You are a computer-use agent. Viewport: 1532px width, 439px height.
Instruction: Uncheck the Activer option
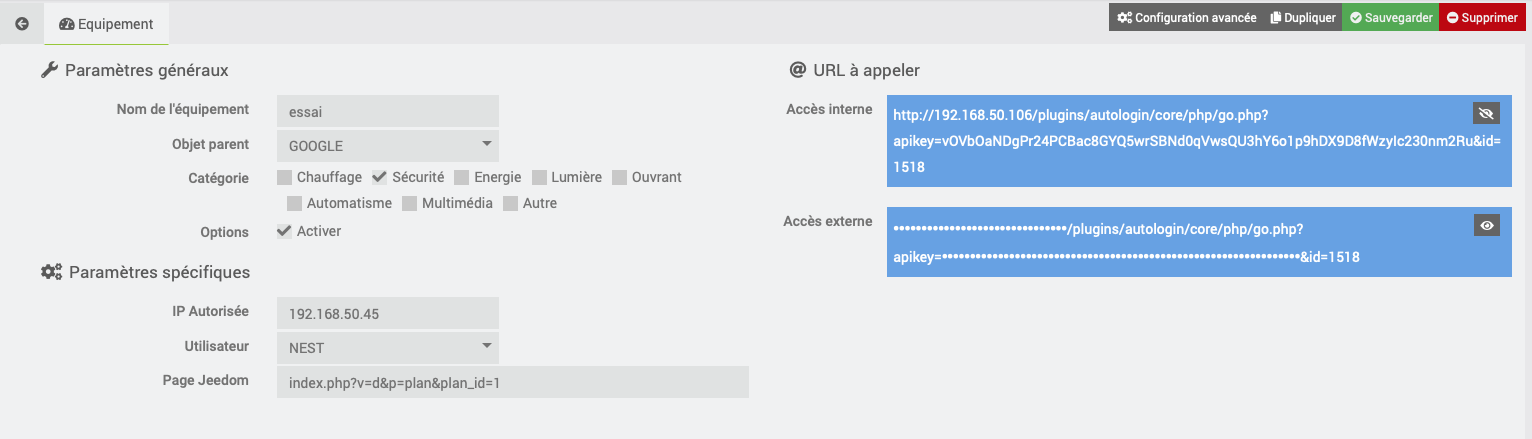(285, 232)
